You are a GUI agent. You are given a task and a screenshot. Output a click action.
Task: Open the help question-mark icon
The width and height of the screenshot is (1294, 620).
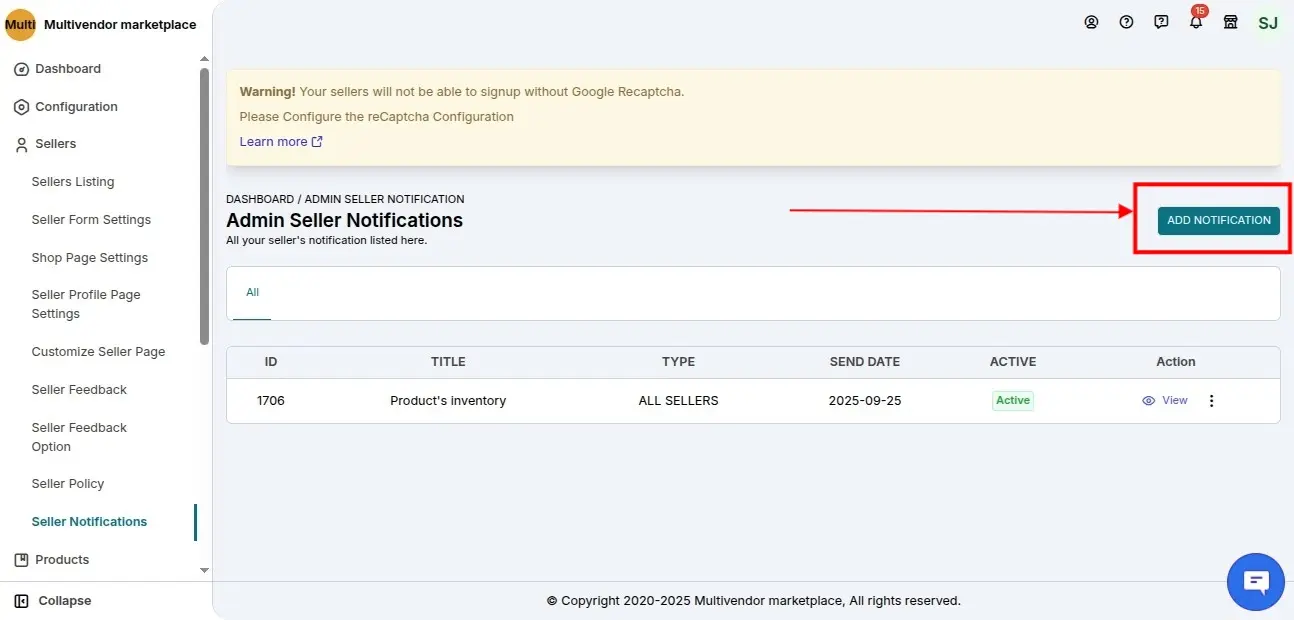pos(1126,22)
